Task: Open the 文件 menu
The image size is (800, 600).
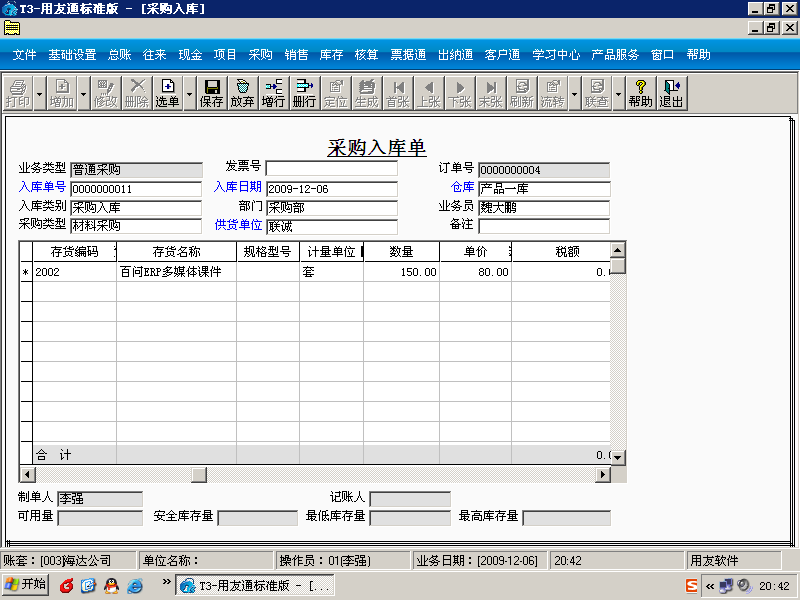Action: click(24, 55)
